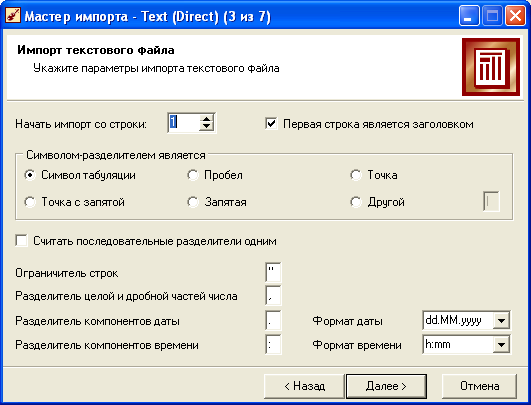Minimize the import wizard window
Image resolution: width=531 pixels, height=405 pixels.
[x=469, y=16]
